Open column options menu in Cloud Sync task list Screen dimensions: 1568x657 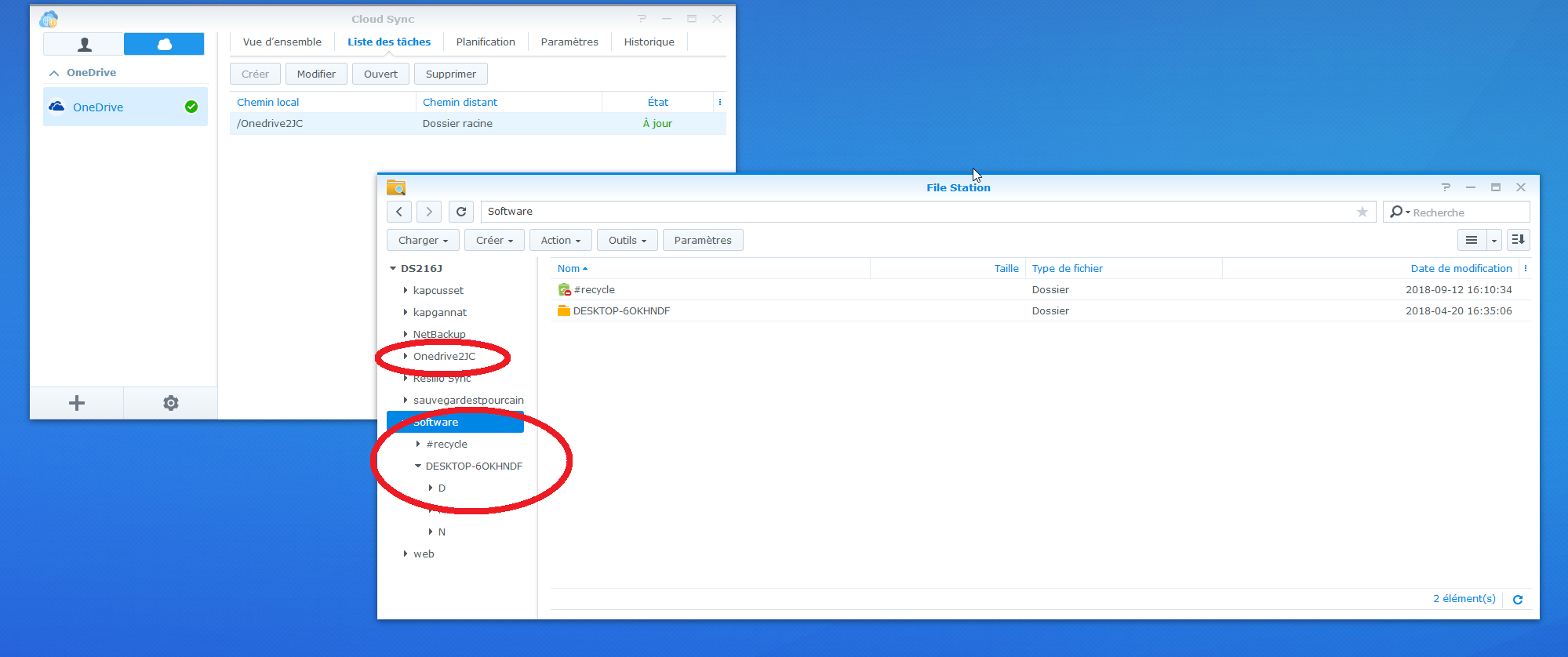click(x=720, y=103)
